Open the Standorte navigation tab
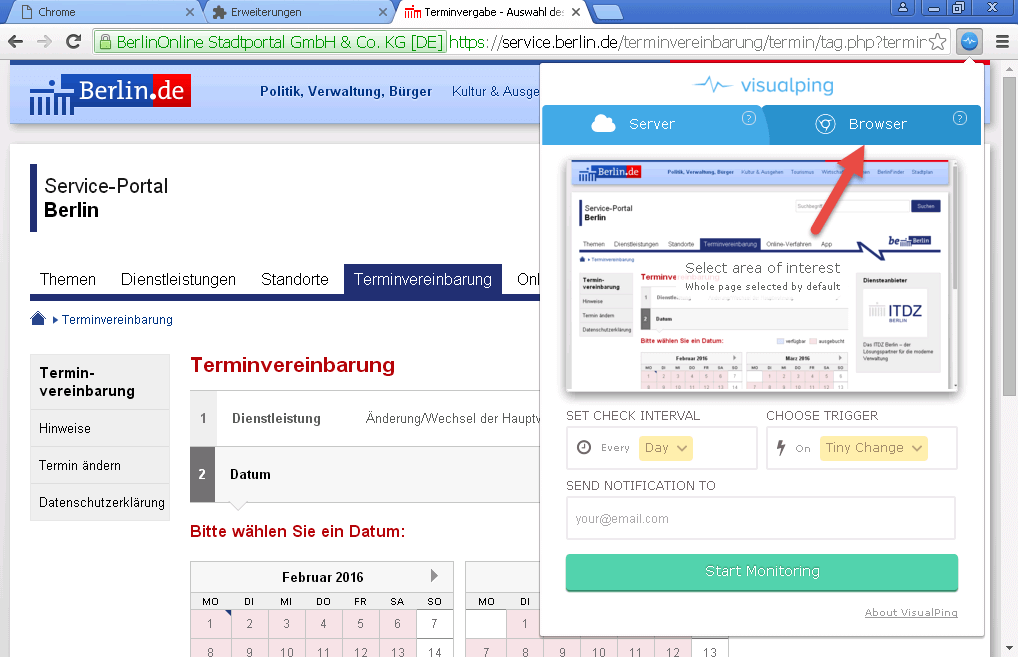1018x657 pixels. [x=295, y=279]
